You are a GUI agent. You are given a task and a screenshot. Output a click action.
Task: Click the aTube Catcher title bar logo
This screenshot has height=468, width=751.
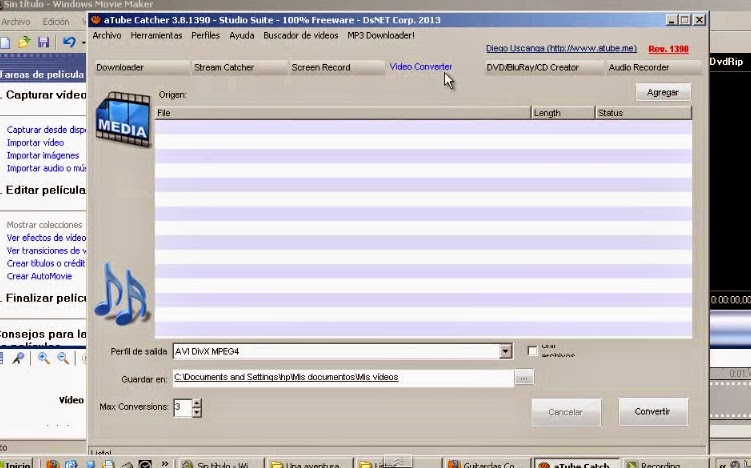tap(96, 20)
